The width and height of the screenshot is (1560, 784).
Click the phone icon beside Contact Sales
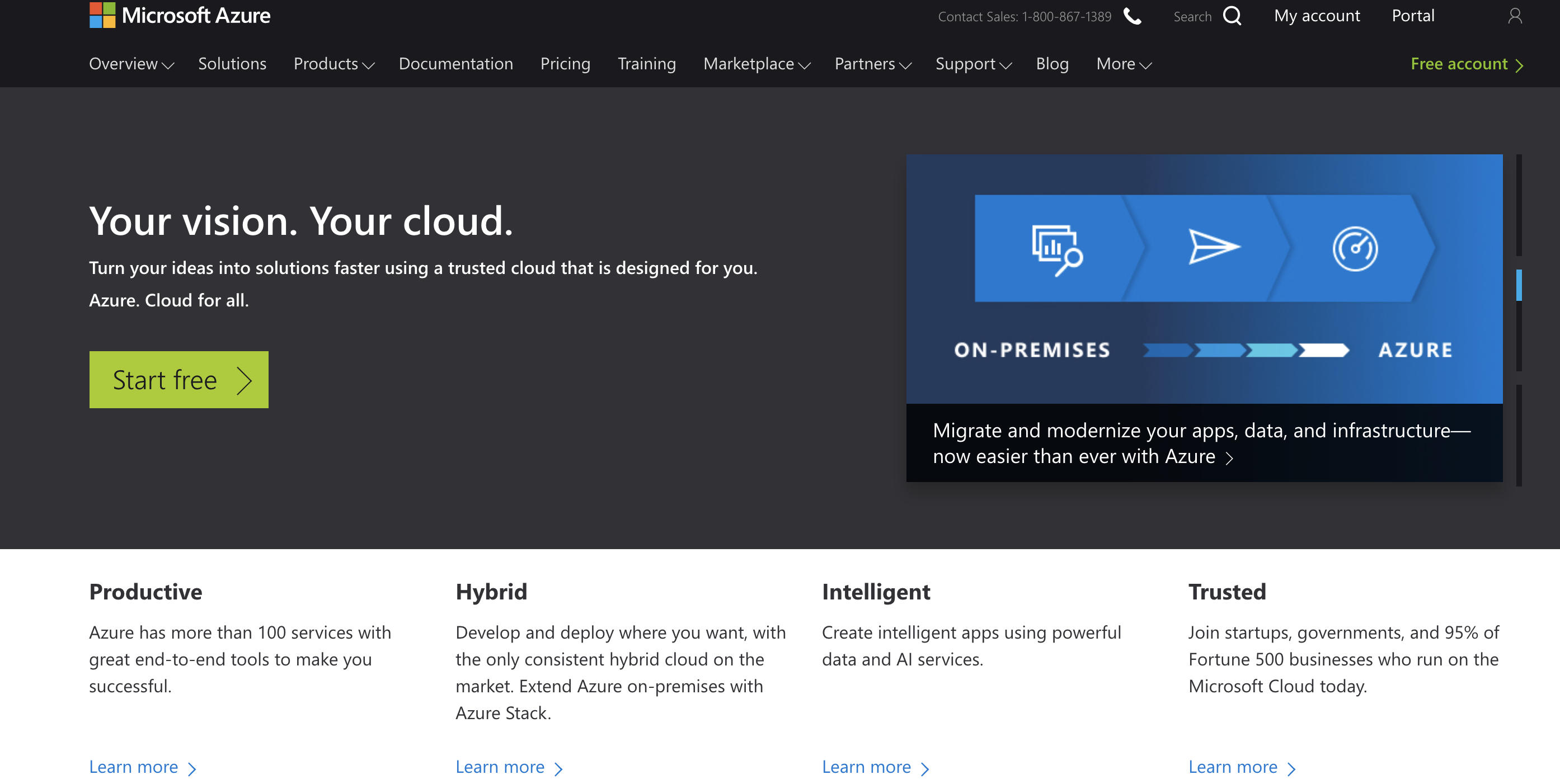1132,16
